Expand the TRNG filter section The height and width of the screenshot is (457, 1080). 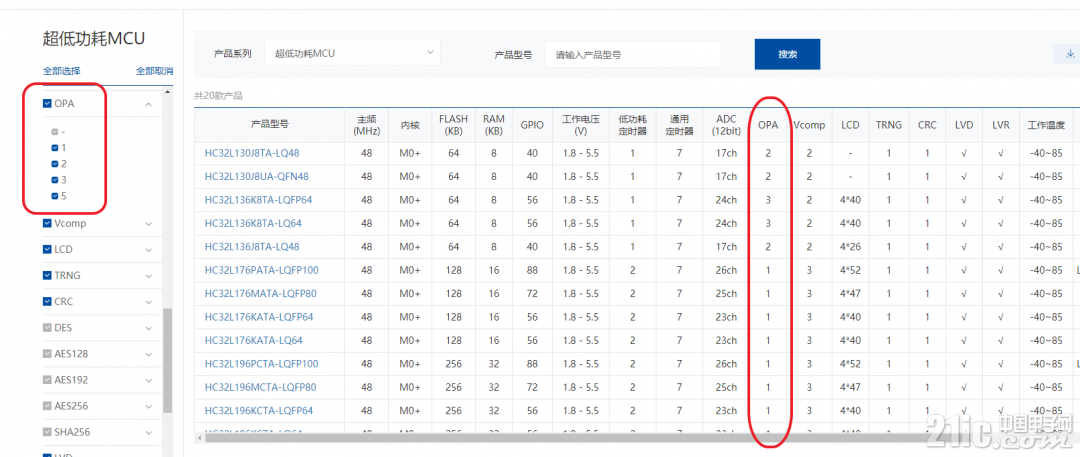click(148, 276)
